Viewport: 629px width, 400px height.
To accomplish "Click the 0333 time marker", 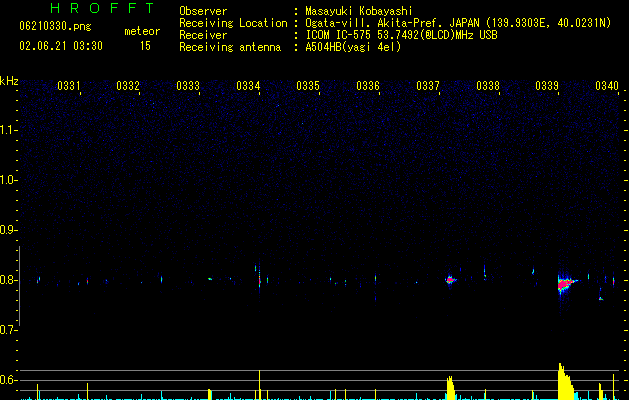I will [x=188, y=86].
